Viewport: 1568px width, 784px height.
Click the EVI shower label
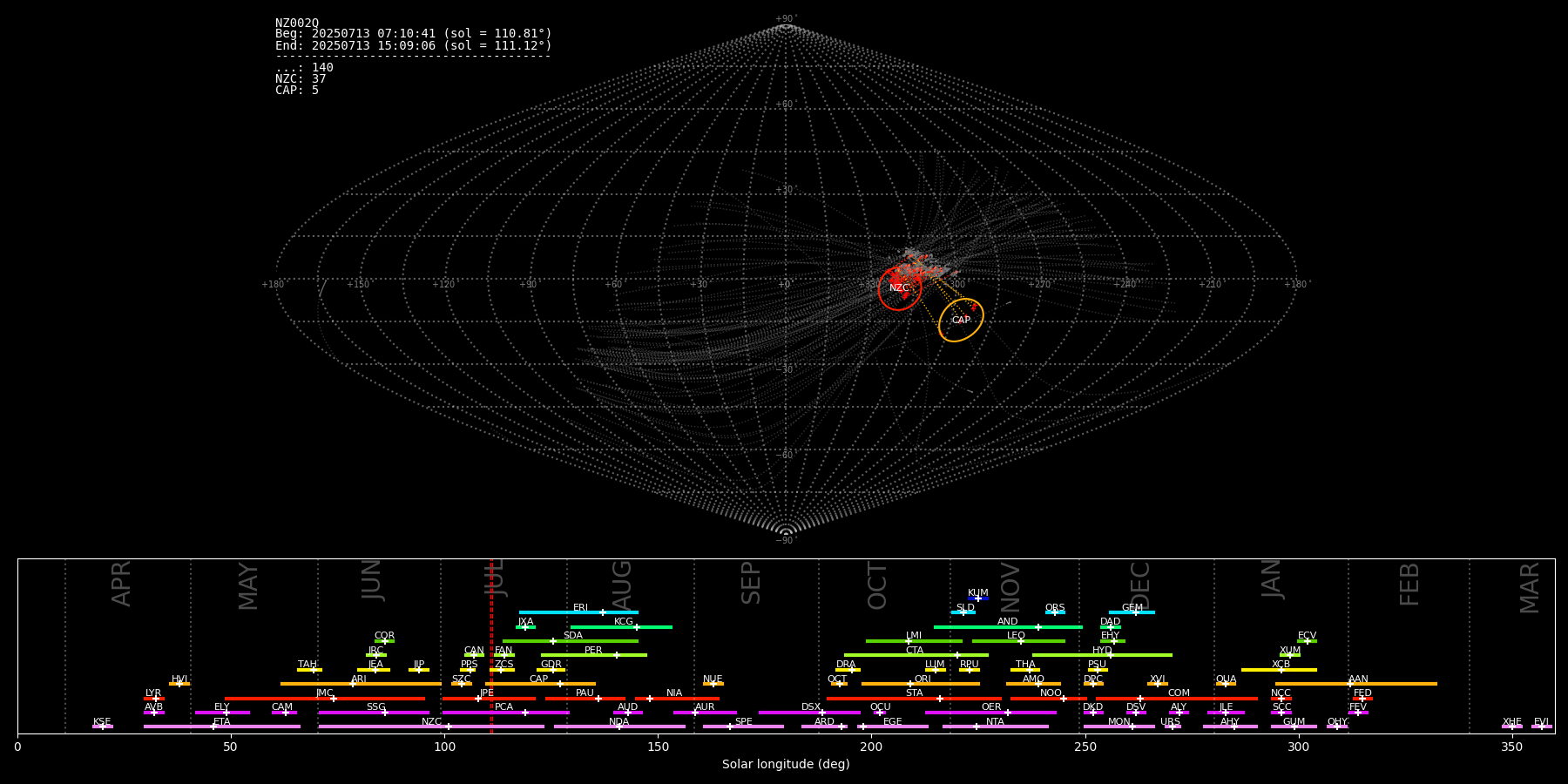1541,721
